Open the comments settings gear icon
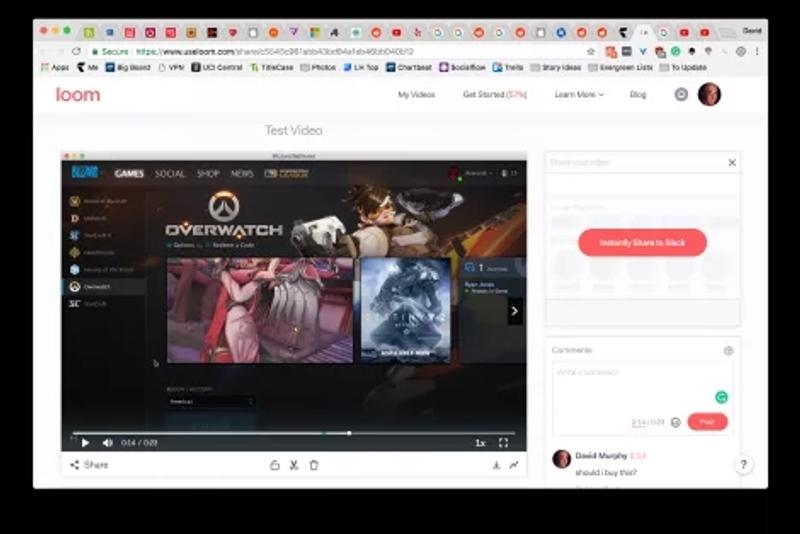The width and height of the screenshot is (800, 534). [728, 350]
